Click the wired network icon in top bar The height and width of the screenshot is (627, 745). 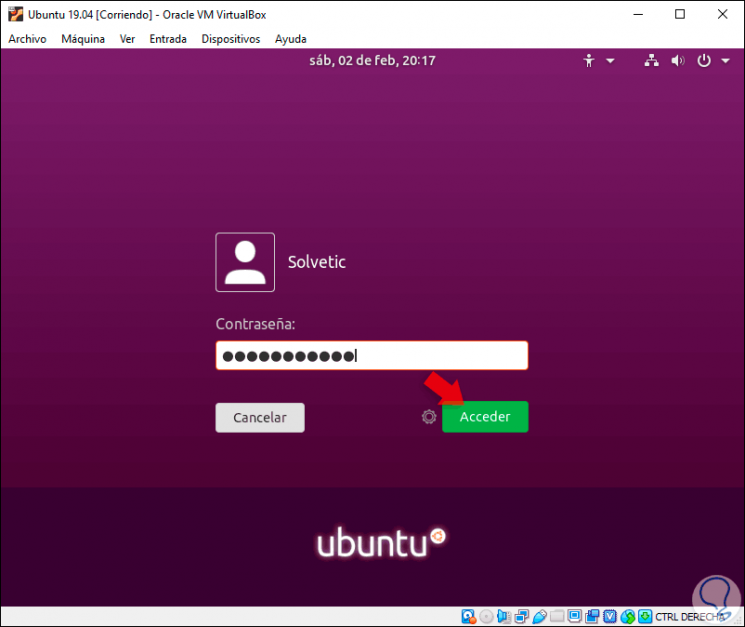point(651,61)
